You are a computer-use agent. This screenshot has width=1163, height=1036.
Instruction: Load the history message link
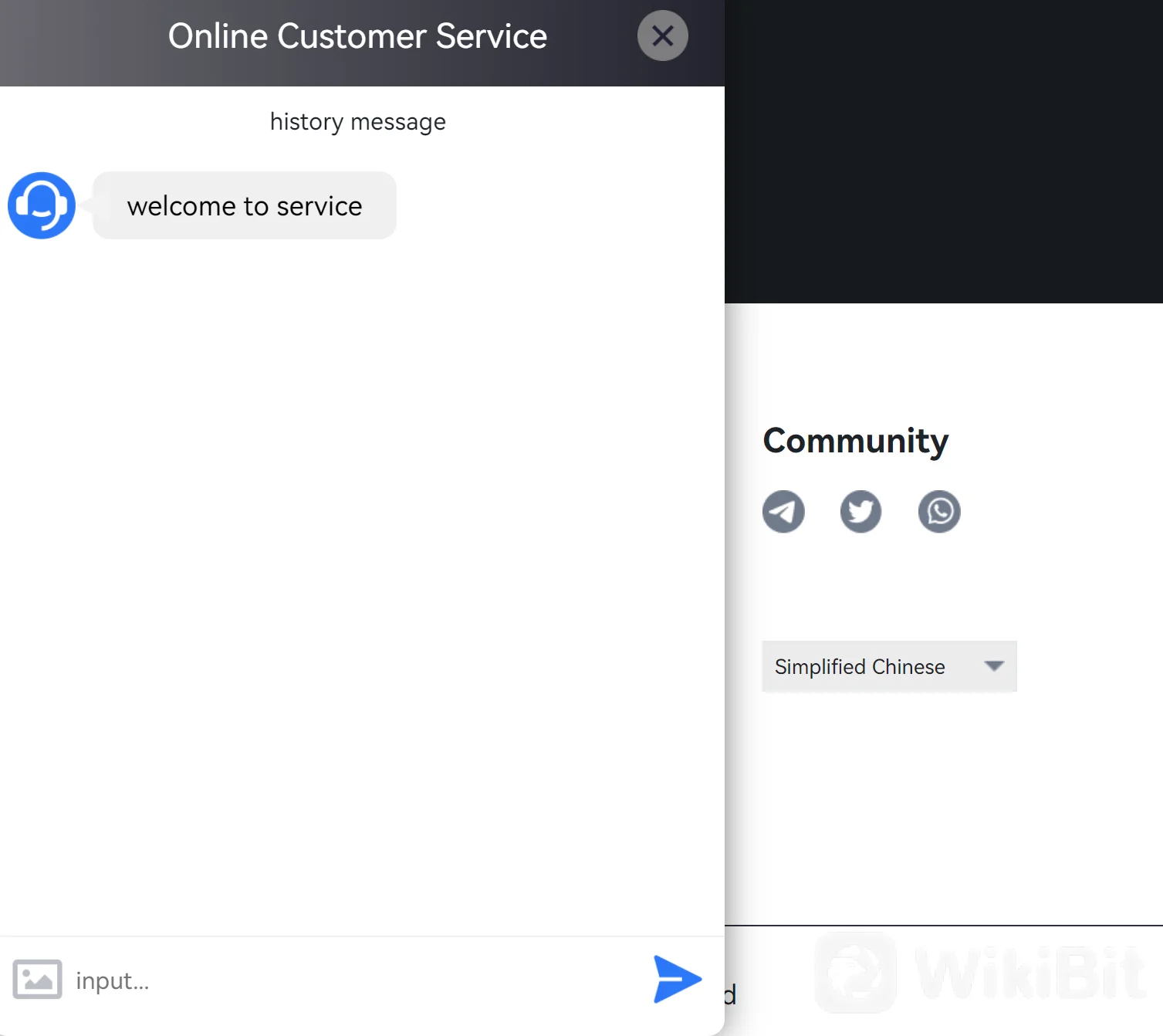[x=357, y=122]
